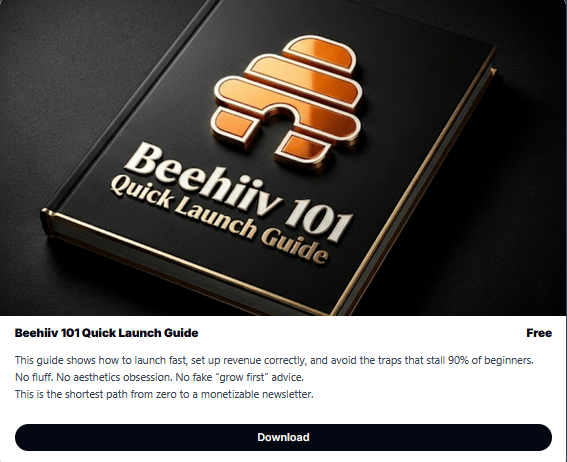Click the Download button

tap(283, 437)
